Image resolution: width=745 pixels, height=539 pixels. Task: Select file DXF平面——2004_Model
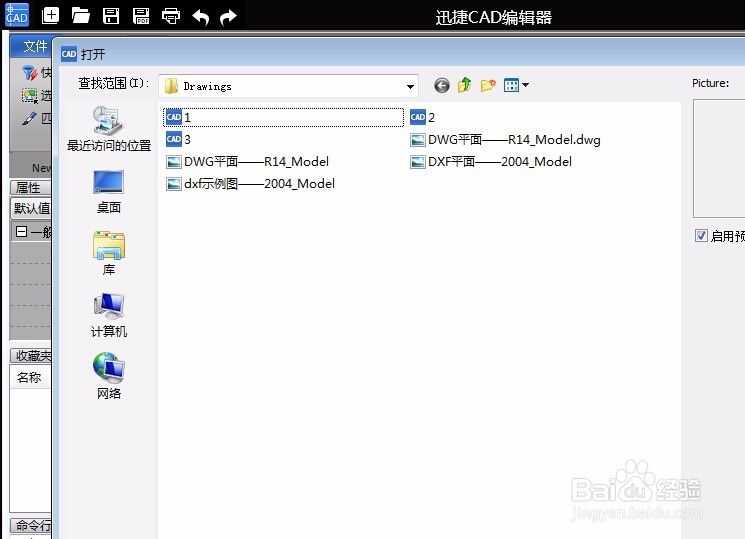[x=491, y=162]
